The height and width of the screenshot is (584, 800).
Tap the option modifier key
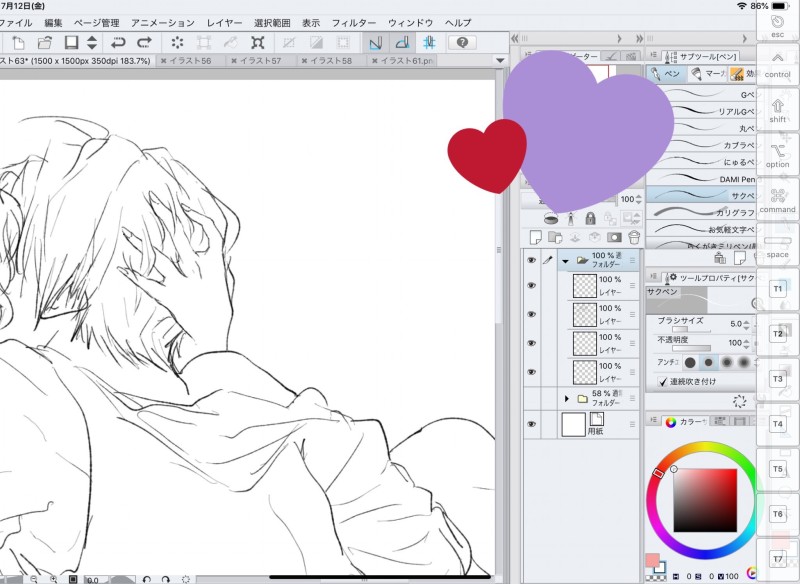click(777, 154)
